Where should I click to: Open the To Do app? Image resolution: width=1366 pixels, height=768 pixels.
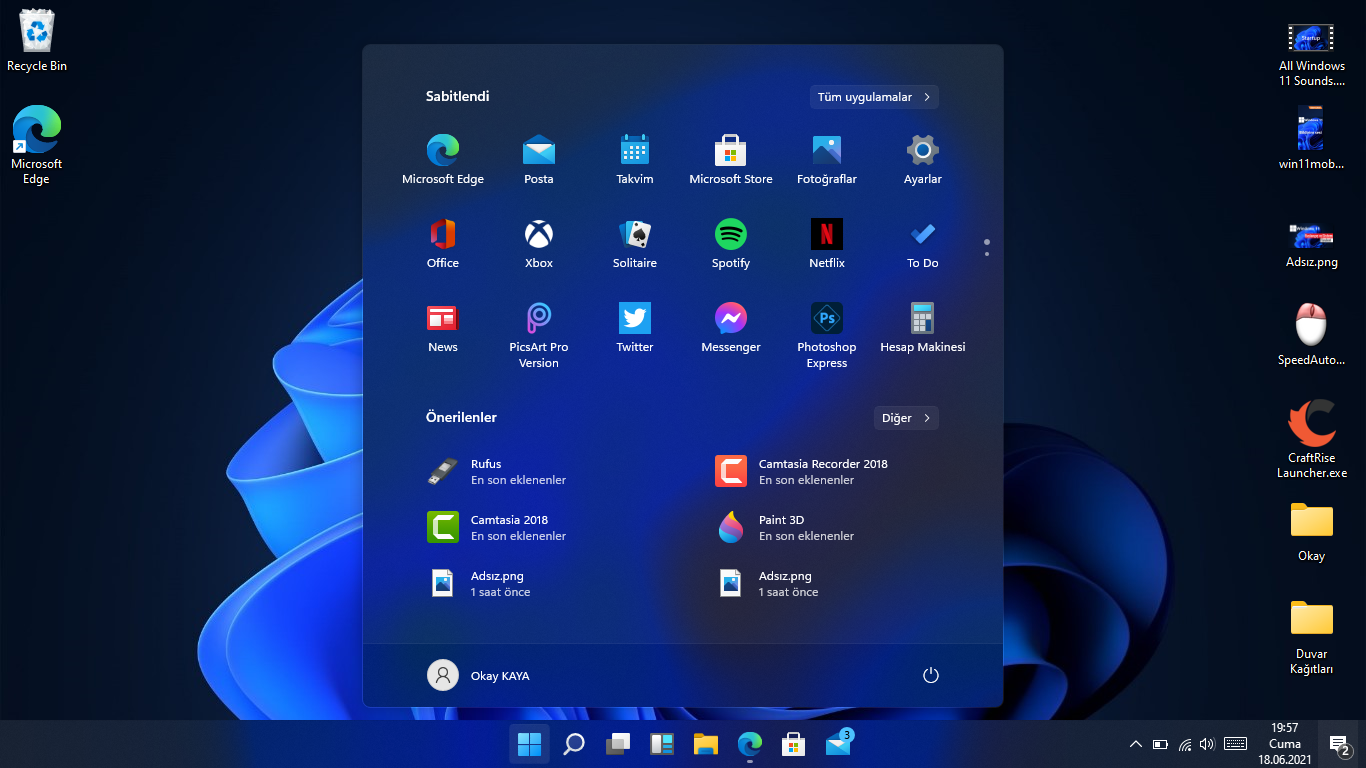[923, 244]
